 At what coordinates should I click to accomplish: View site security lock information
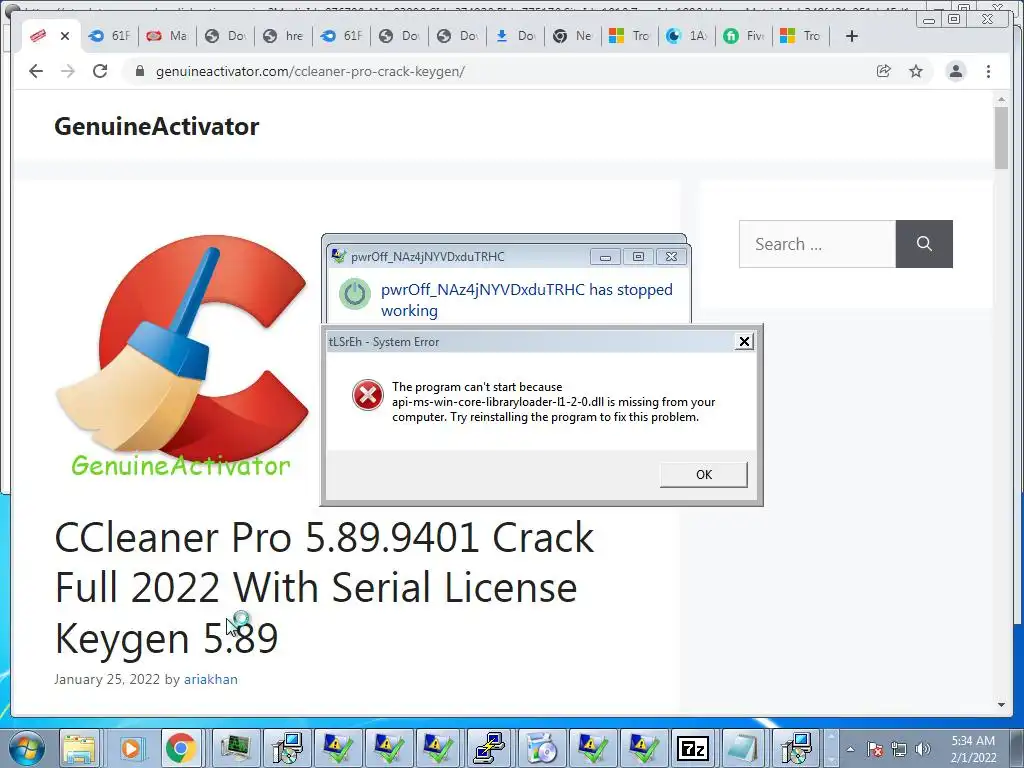(x=139, y=71)
